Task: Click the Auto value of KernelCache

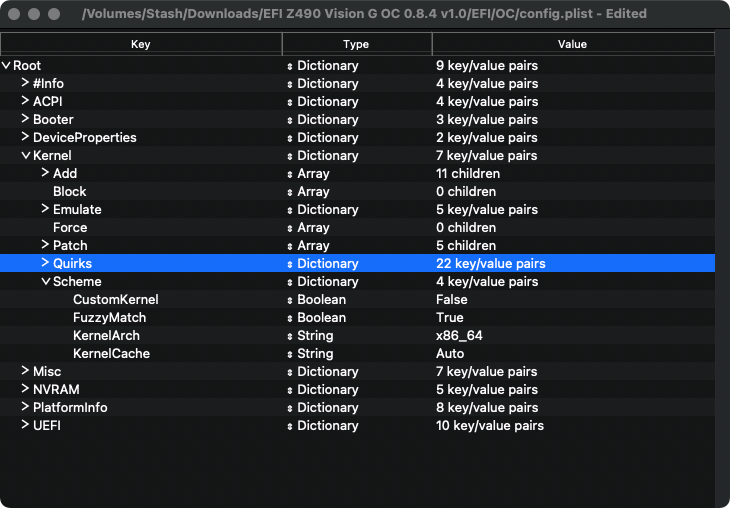Action: coord(450,353)
